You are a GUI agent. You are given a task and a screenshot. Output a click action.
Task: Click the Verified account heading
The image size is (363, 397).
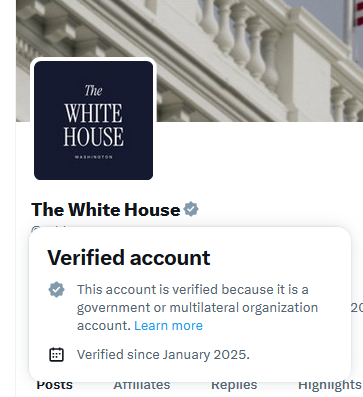coord(129,258)
